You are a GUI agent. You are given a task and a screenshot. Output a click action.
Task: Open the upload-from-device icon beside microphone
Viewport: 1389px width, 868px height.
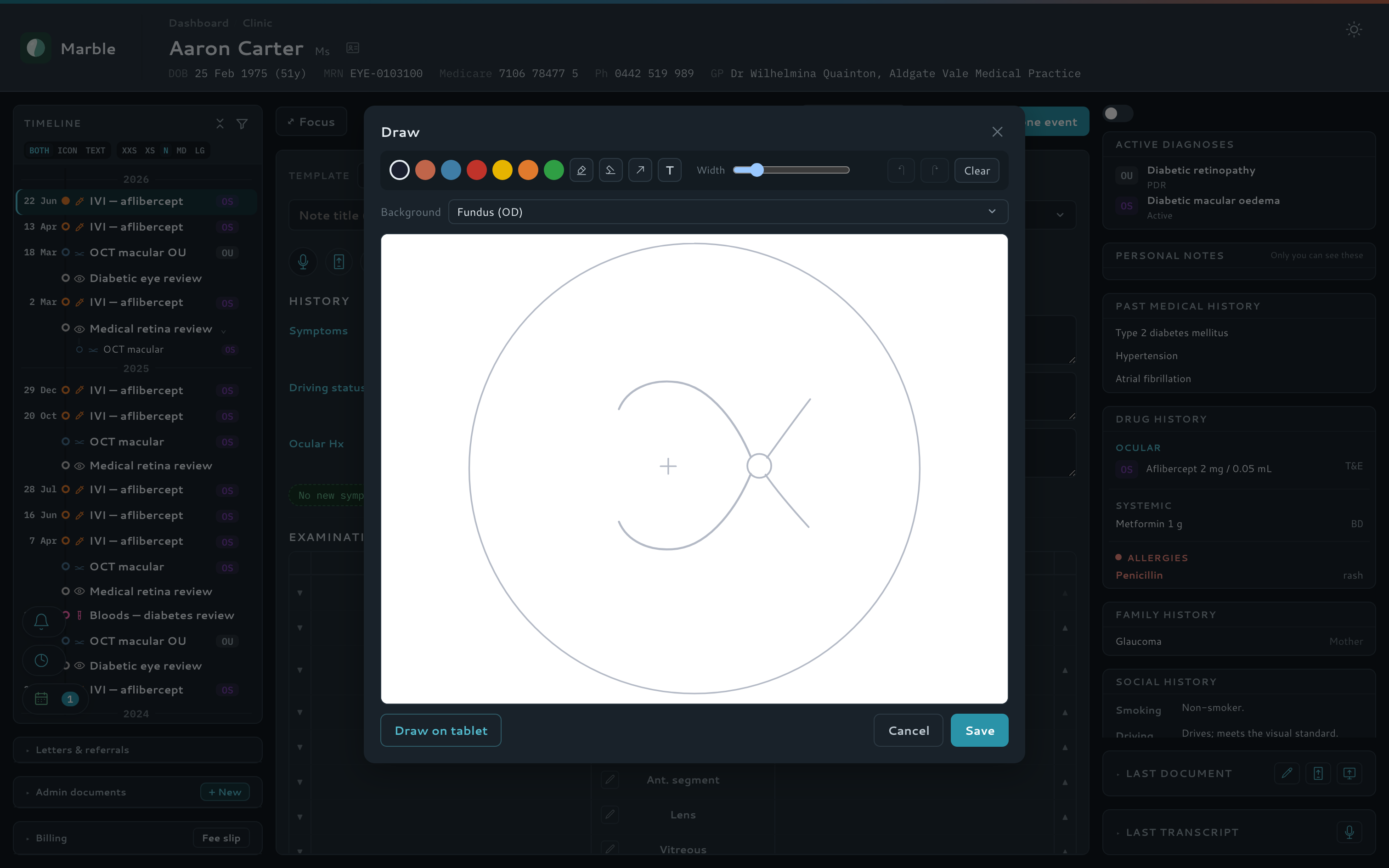click(x=339, y=262)
